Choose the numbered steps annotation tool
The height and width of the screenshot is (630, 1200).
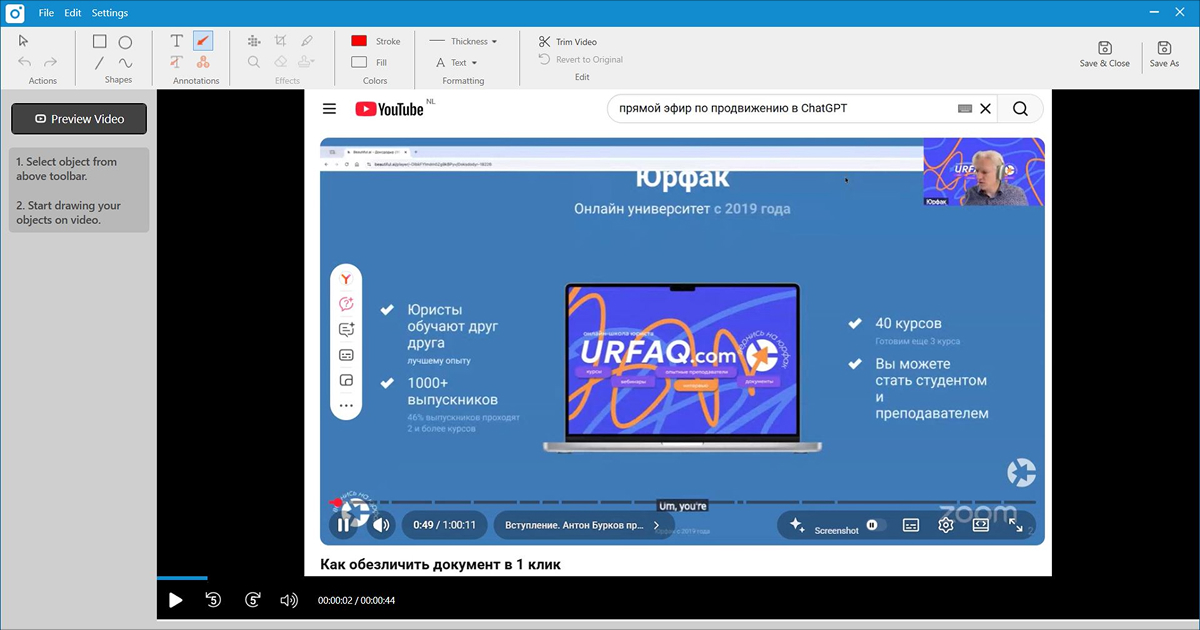[x=203, y=62]
